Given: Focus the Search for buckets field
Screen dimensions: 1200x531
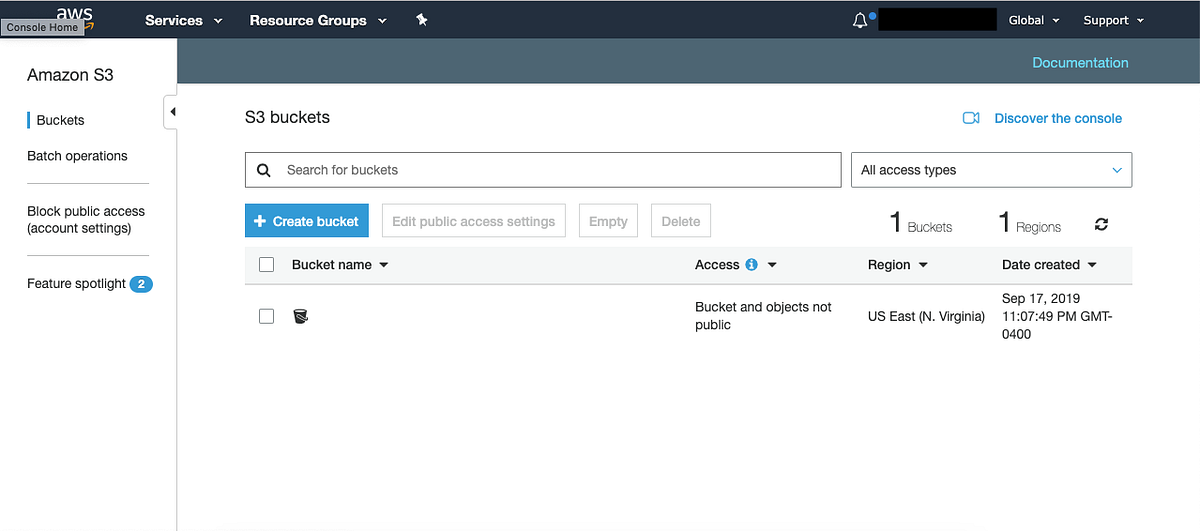Looking at the screenshot, I should [x=543, y=170].
